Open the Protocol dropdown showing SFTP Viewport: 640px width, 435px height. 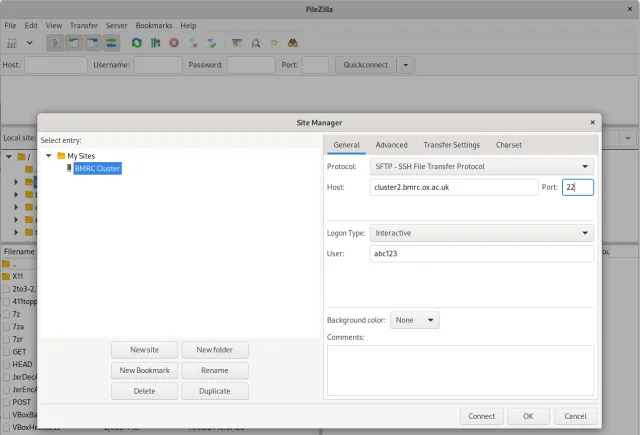(x=482, y=166)
